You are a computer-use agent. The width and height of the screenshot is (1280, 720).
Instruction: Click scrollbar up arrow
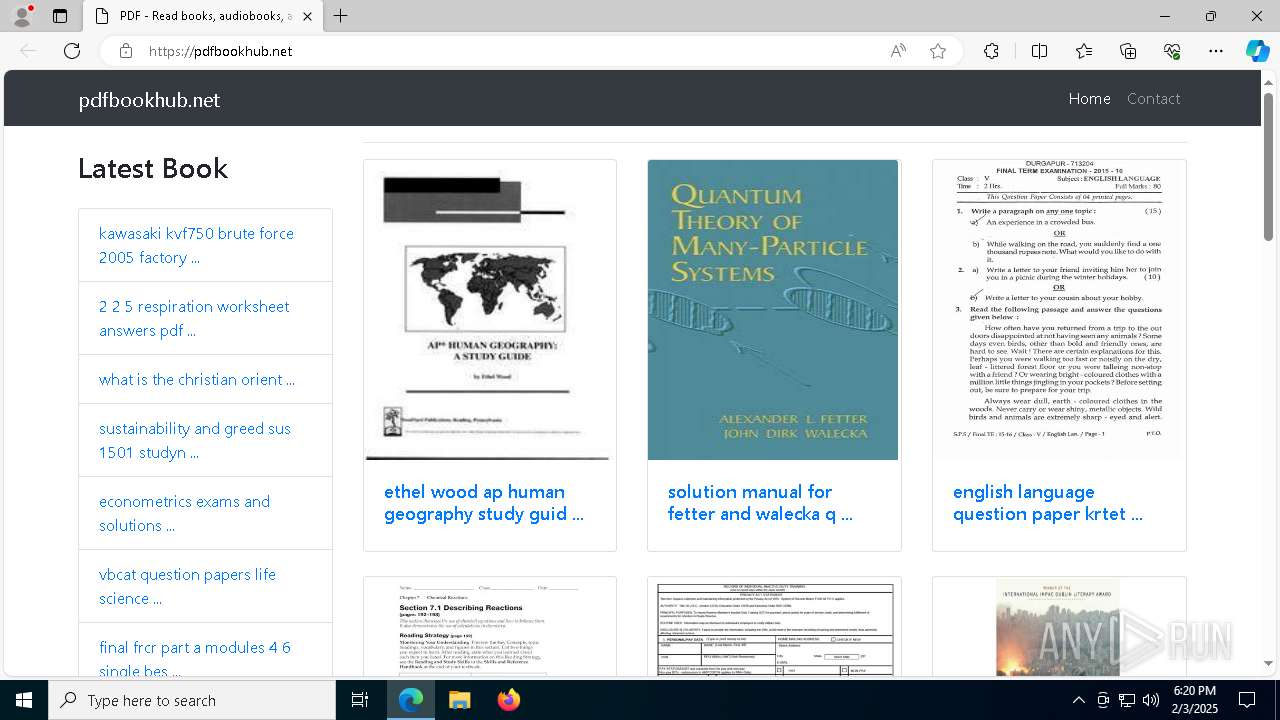click(1268, 82)
